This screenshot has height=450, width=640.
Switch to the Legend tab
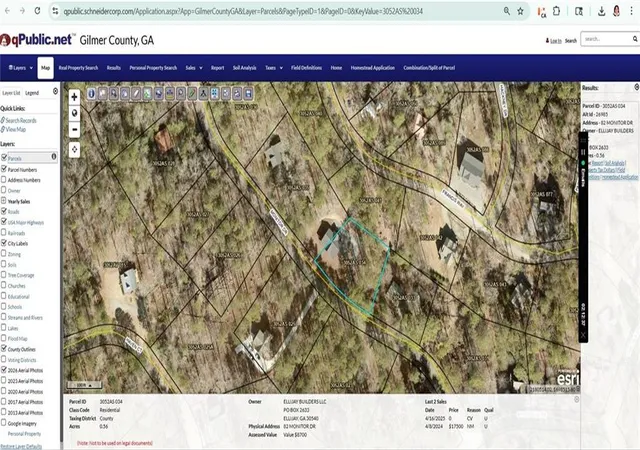[32, 93]
